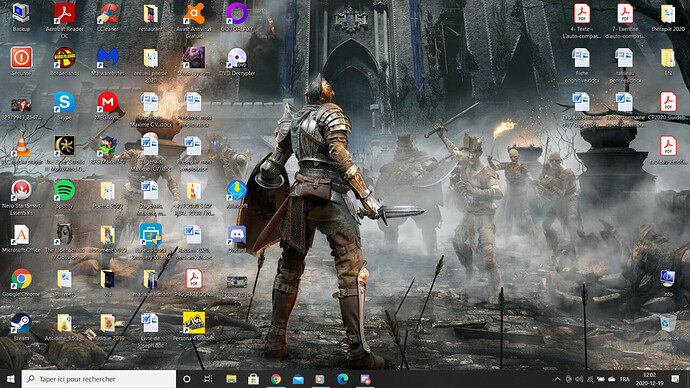Open Task View on taskbar
The width and height of the screenshot is (690, 388).
[209, 379]
